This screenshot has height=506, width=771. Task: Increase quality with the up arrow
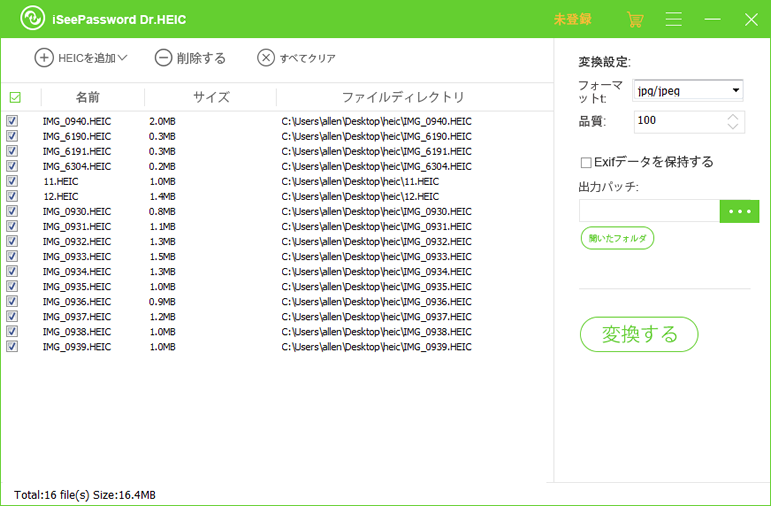coord(733,117)
